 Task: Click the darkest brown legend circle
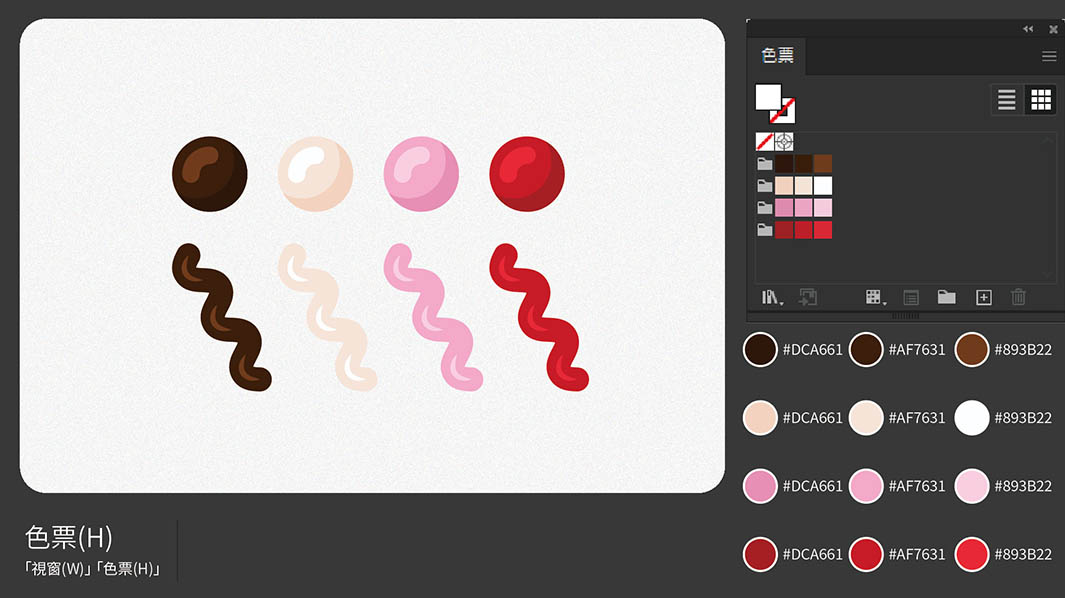coord(760,349)
